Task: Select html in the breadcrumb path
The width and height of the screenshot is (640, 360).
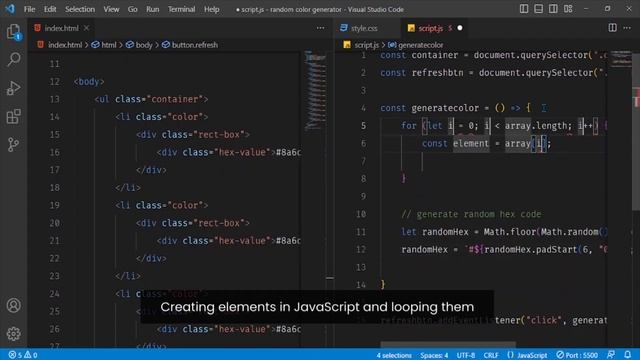Action: [x=108, y=45]
